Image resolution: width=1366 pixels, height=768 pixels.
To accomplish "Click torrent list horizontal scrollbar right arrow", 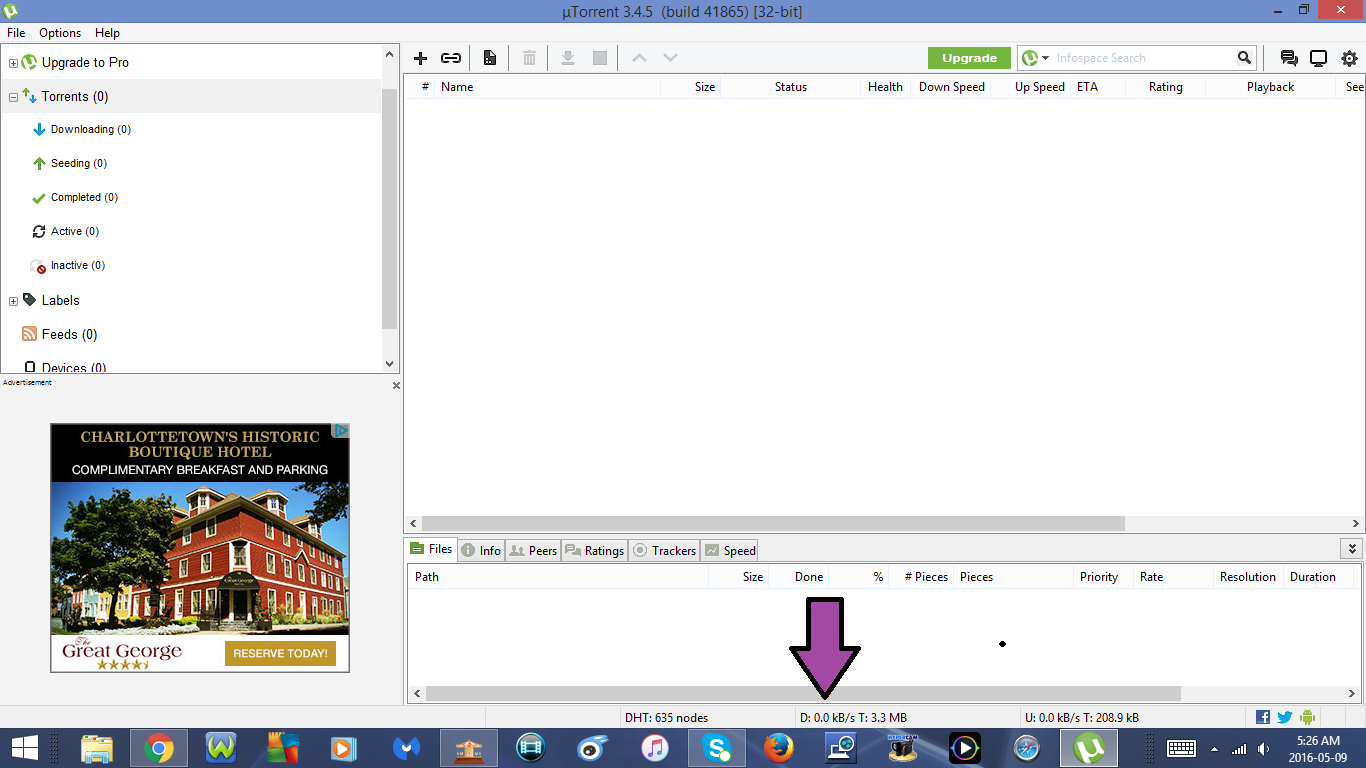I will [1356, 524].
